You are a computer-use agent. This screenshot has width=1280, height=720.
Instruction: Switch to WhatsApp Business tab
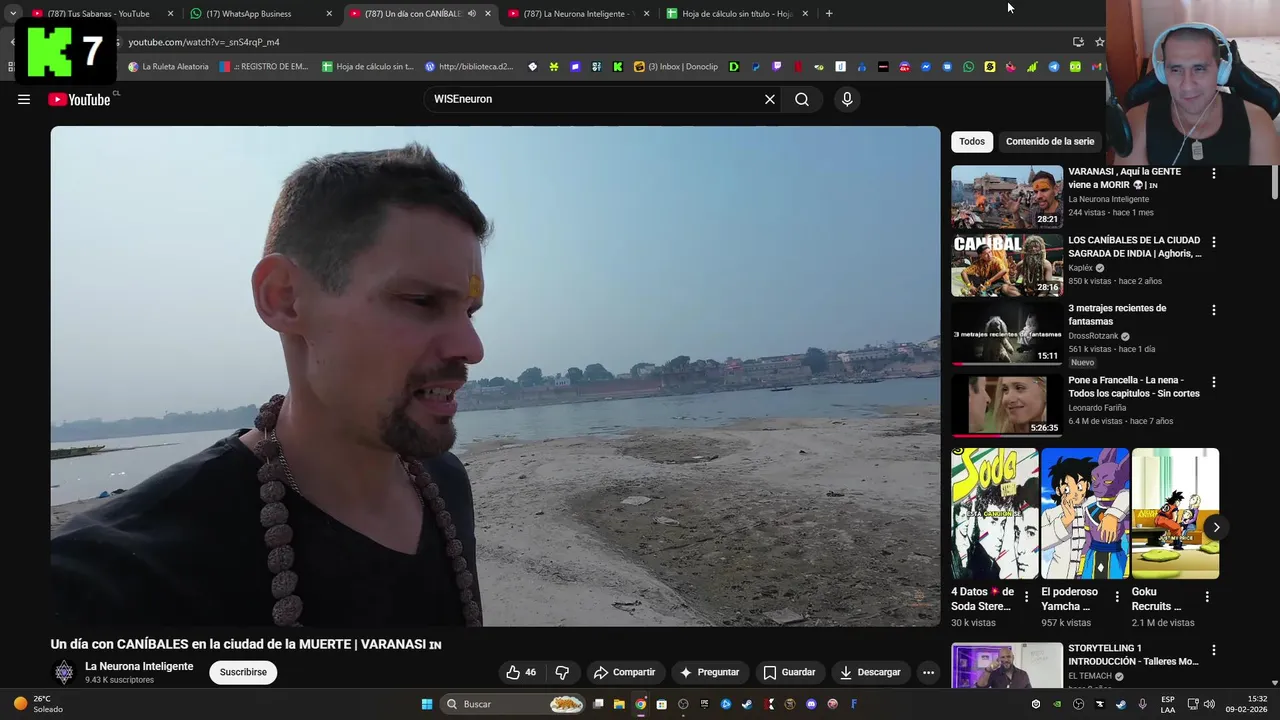(x=256, y=14)
